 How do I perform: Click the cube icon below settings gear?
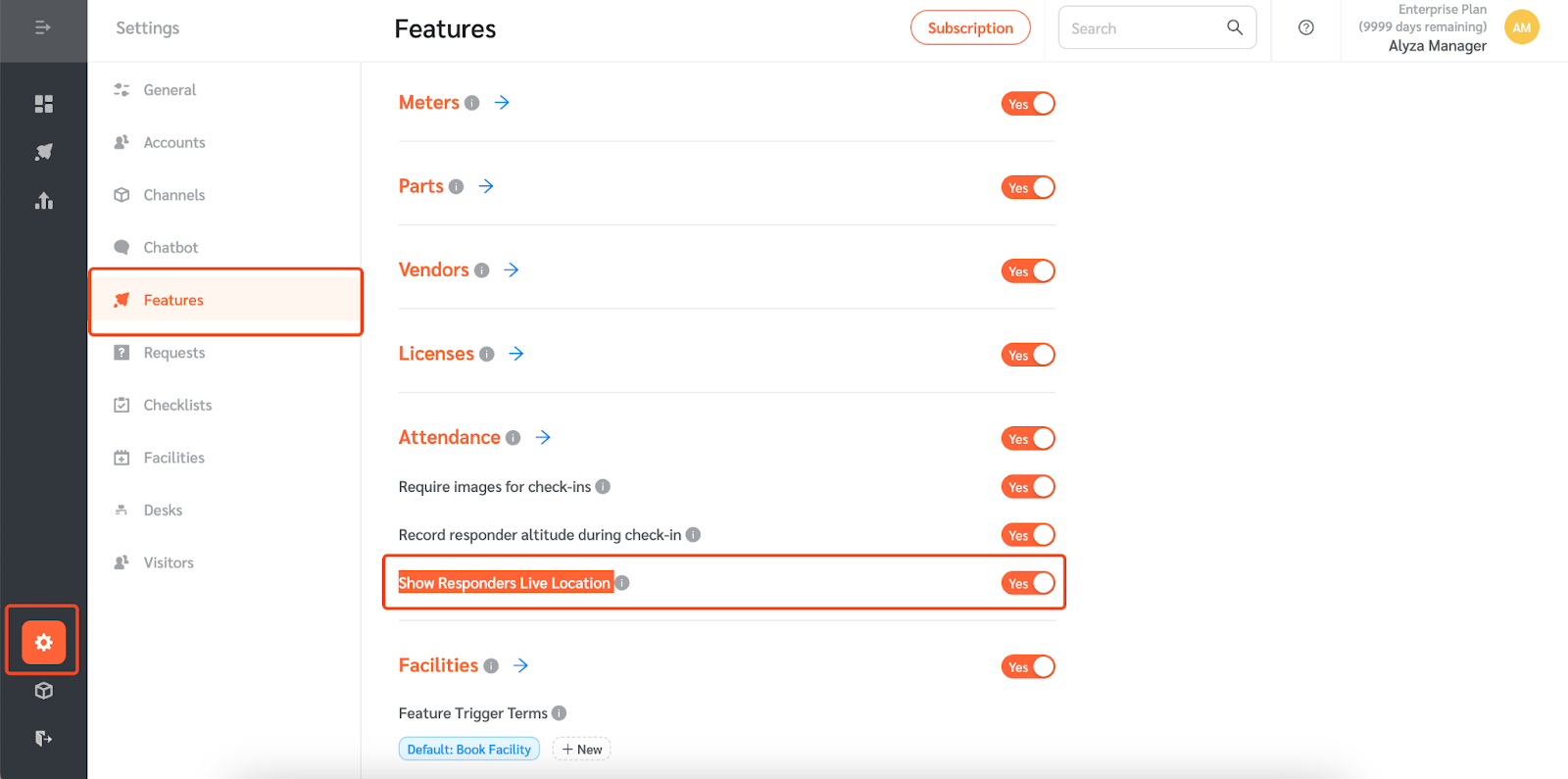[43, 691]
